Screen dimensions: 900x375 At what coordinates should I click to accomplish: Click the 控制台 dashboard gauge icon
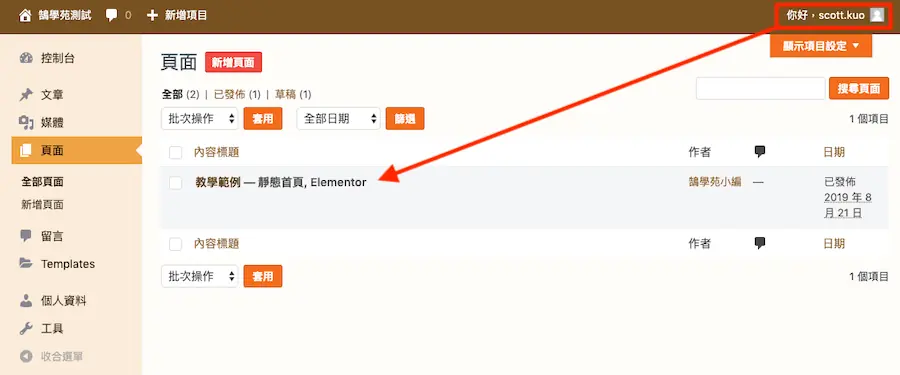click(26, 58)
